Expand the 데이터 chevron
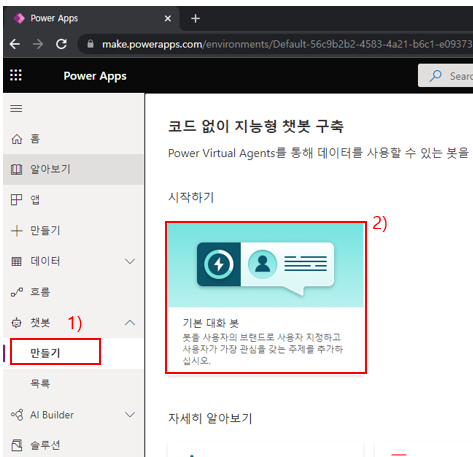This screenshot has height=457, width=473. [130, 261]
